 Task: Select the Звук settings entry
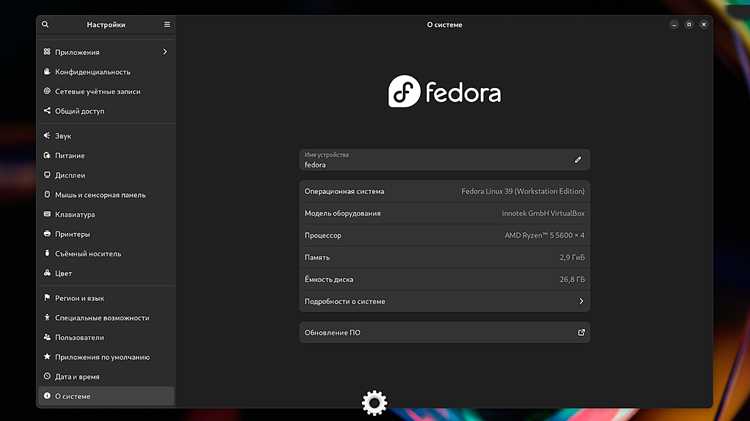click(106, 135)
